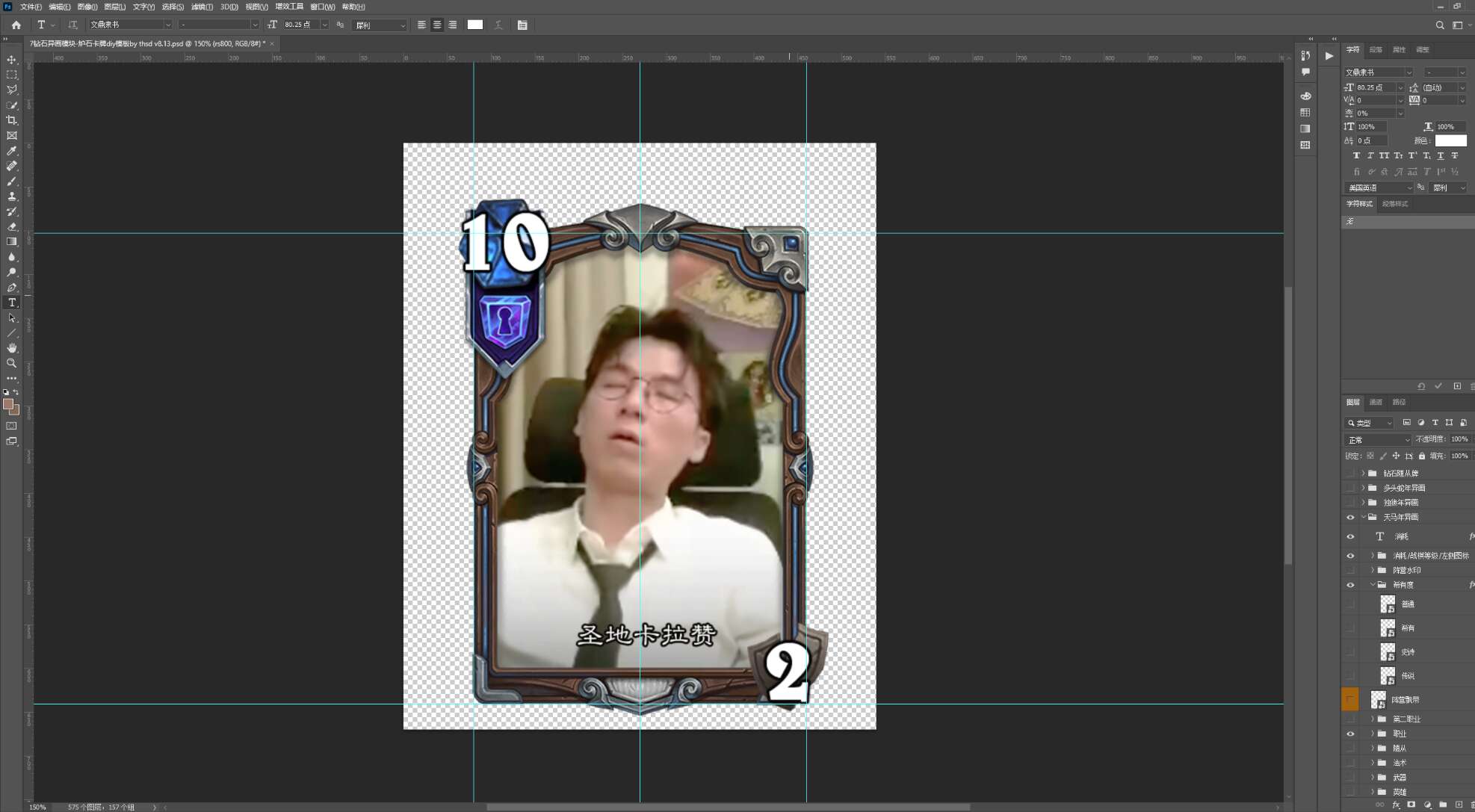Open the 滤镜(T) menu
The width and height of the screenshot is (1475, 812).
point(202,7)
